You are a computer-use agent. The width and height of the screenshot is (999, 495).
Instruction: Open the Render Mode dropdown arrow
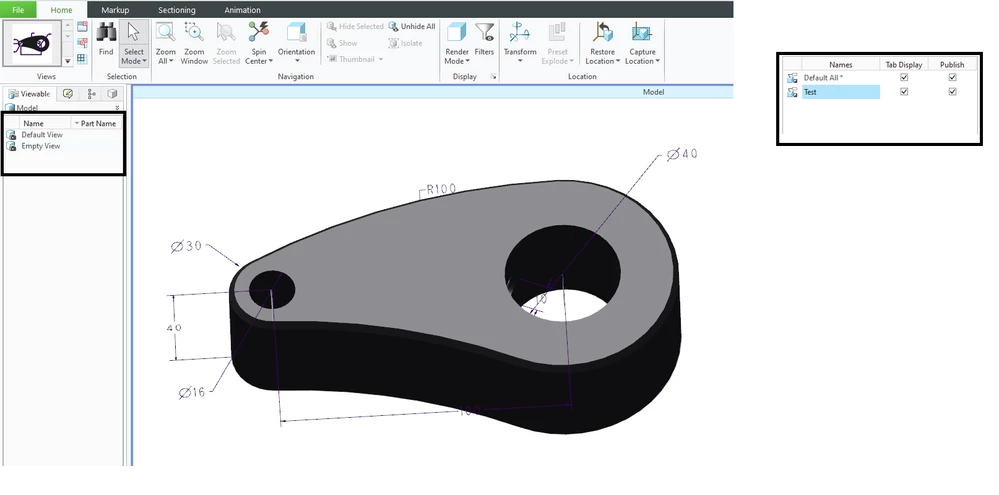pos(468,61)
